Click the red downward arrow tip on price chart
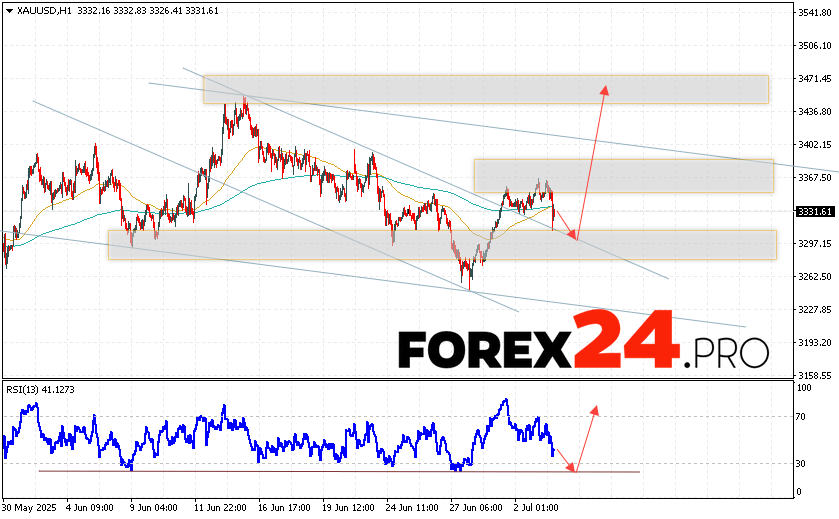839x519 pixels. [x=574, y=237]
